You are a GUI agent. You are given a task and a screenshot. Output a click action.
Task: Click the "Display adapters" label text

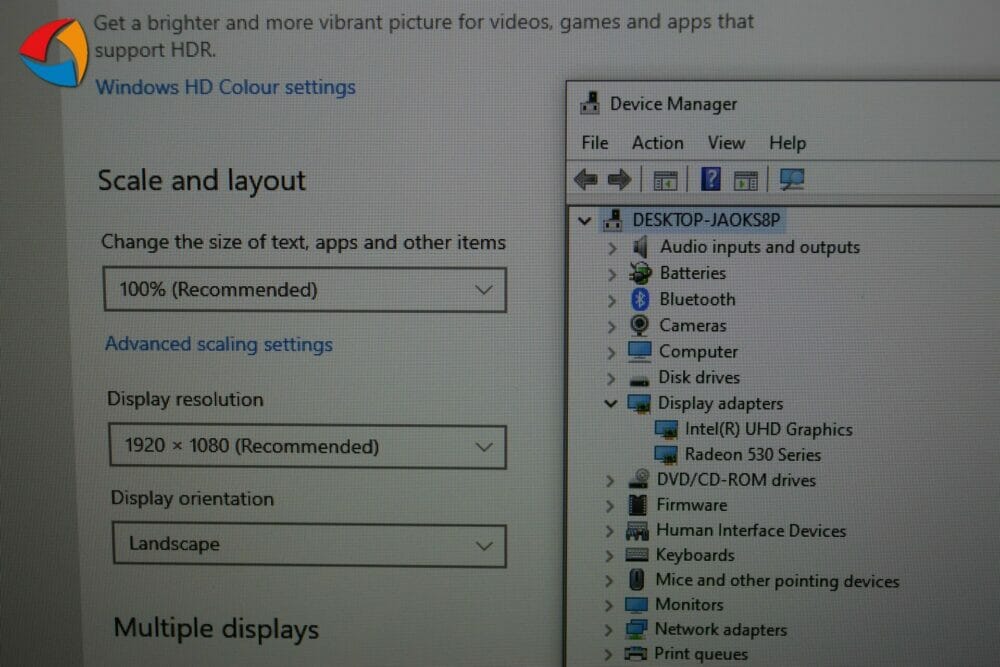720,404
